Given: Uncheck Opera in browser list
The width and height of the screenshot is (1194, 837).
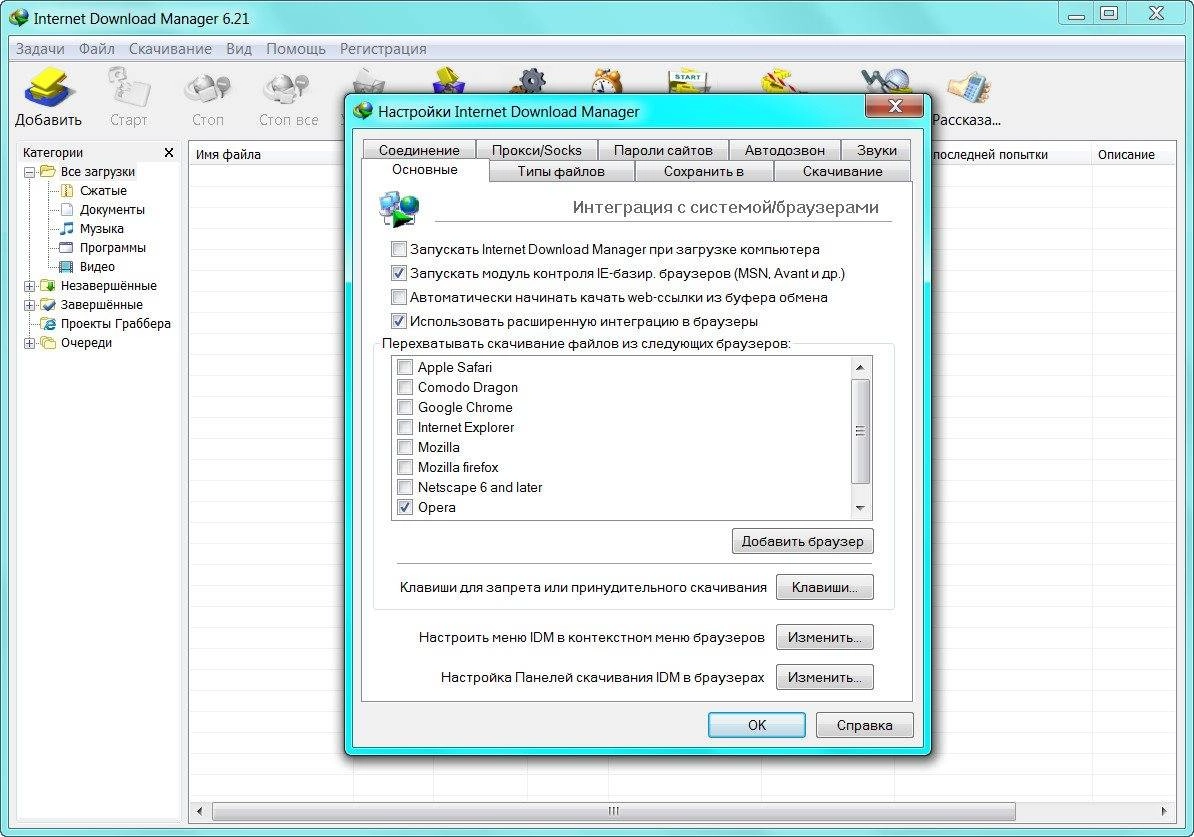Looking at the screenshot, I should pos(405,507).
